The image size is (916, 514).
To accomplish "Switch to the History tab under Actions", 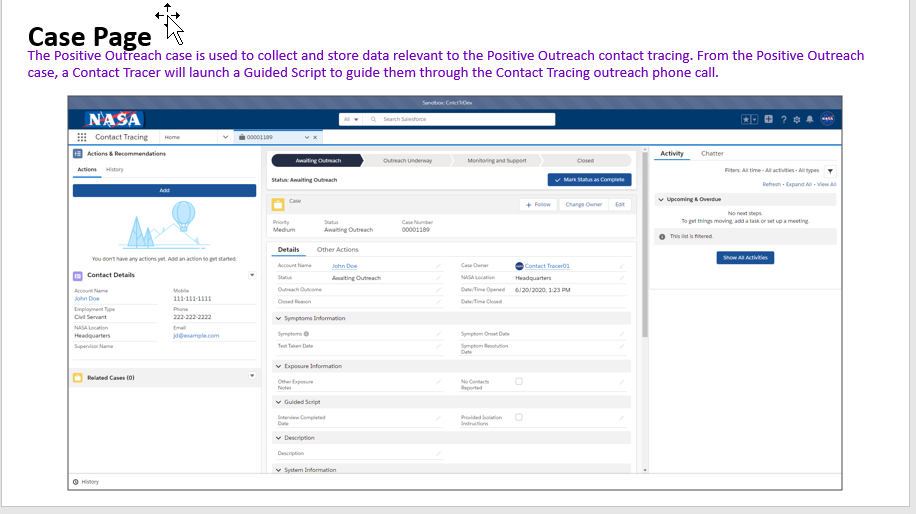I will [114, 169].
